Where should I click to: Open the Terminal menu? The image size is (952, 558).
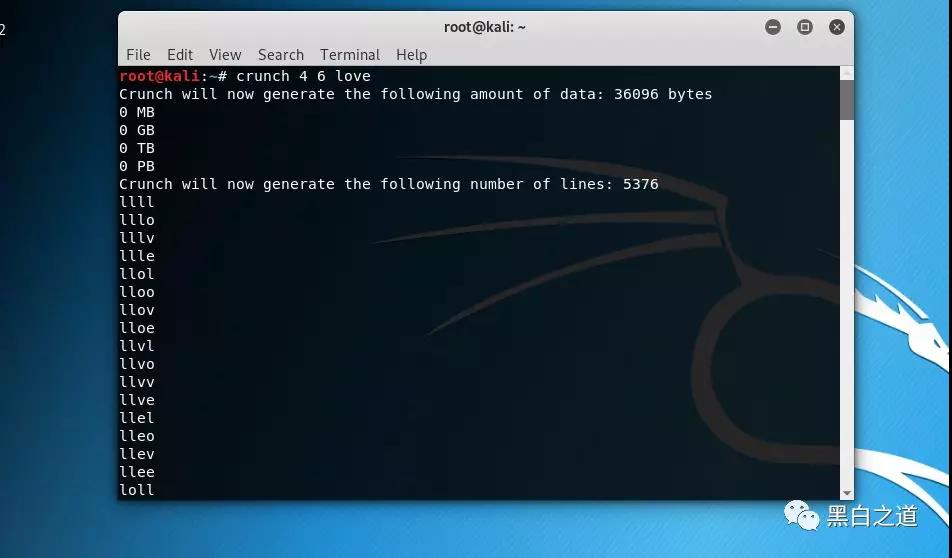coord(350,55)
